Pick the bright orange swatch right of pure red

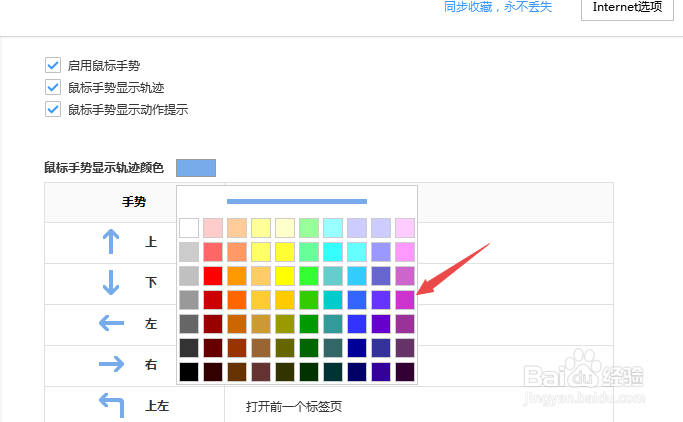coord(237,276)
